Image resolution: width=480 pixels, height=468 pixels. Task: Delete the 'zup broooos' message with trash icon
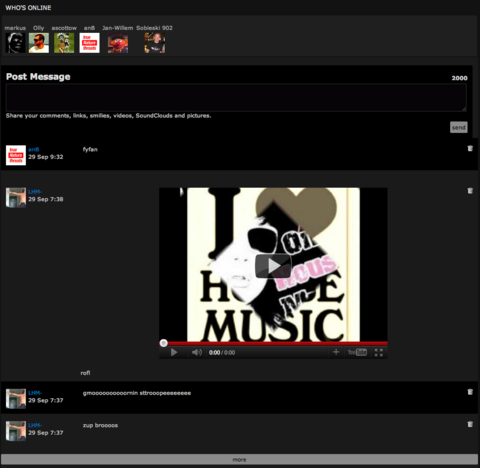(470, 424)
